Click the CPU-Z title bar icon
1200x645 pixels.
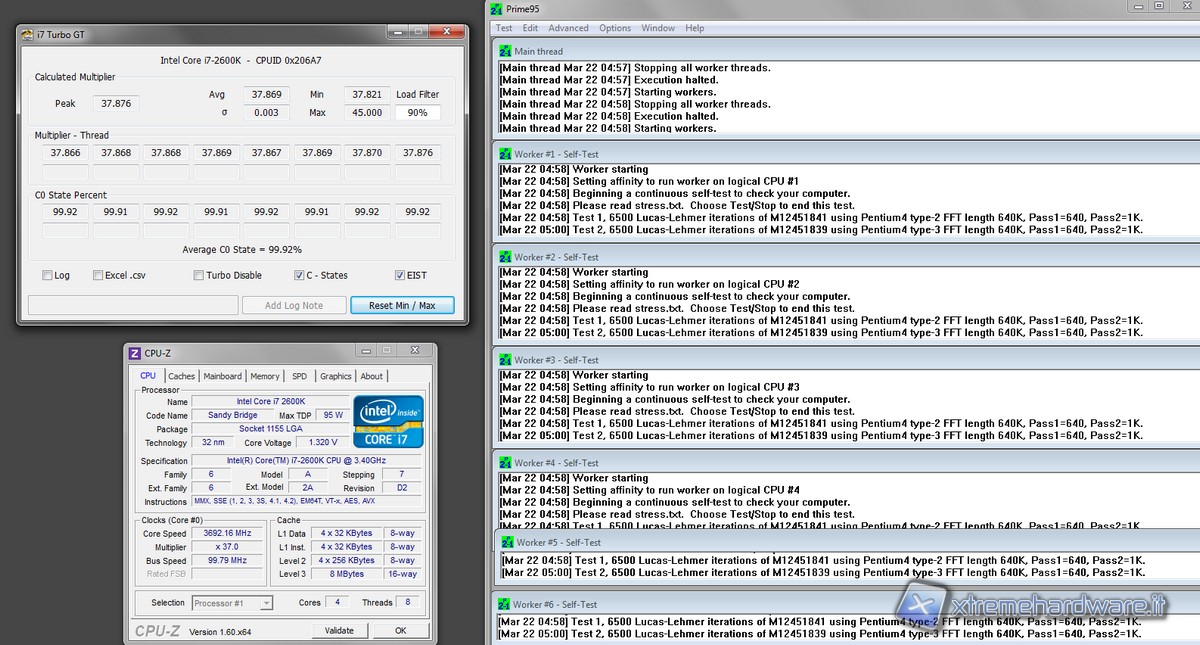pyautogui.click(x=135, y=353)
